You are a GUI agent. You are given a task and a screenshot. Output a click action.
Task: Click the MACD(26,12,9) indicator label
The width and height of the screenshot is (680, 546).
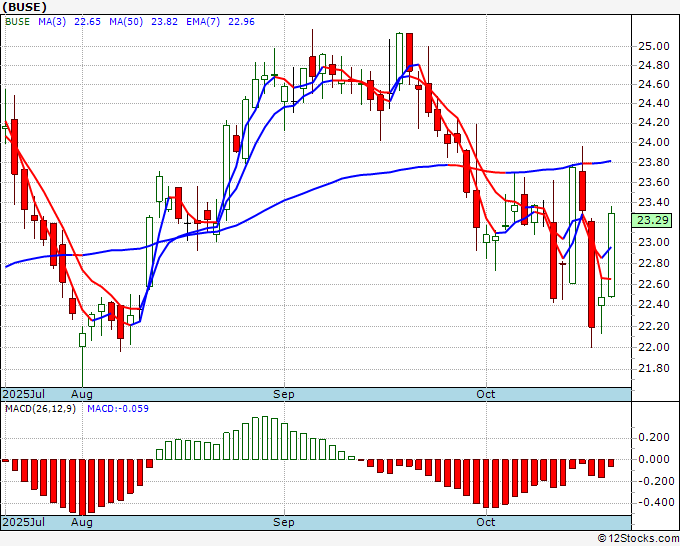pos(40,409)
